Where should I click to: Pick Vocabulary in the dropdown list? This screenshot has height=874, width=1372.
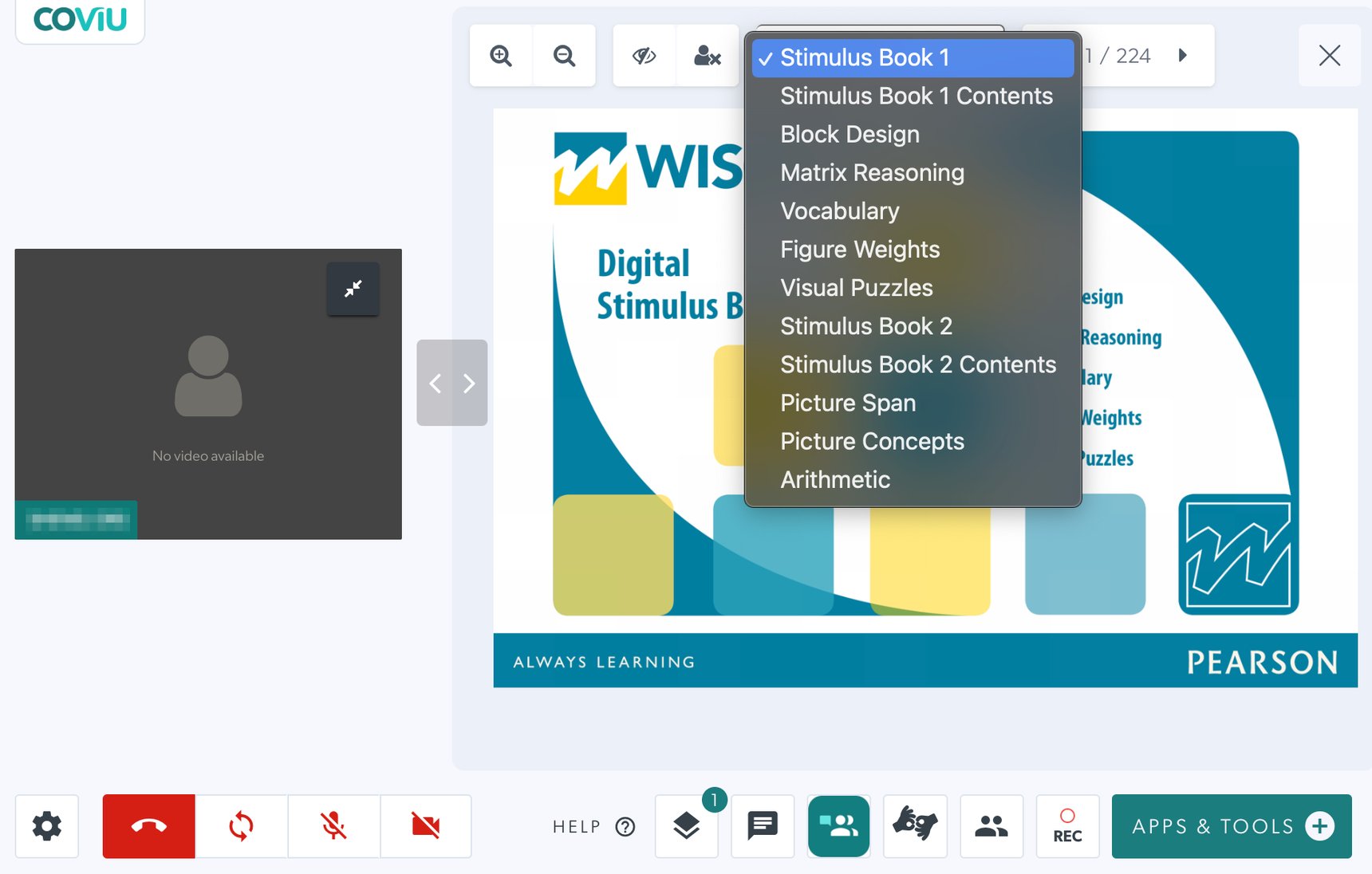point(913,211)
